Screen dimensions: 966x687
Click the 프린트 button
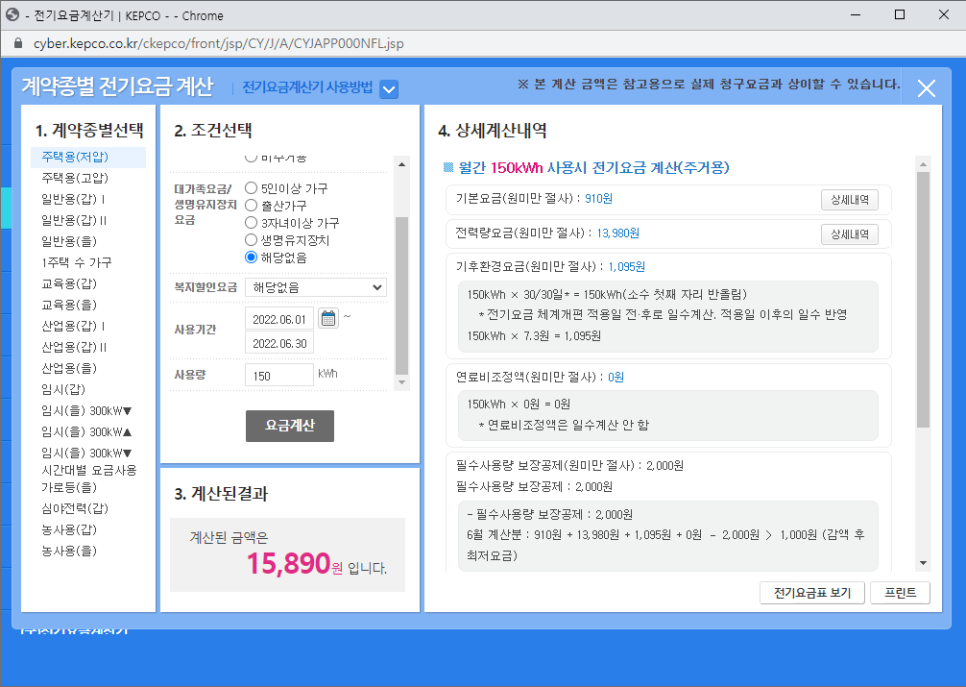pyautogui.click(x=900, y=592)
